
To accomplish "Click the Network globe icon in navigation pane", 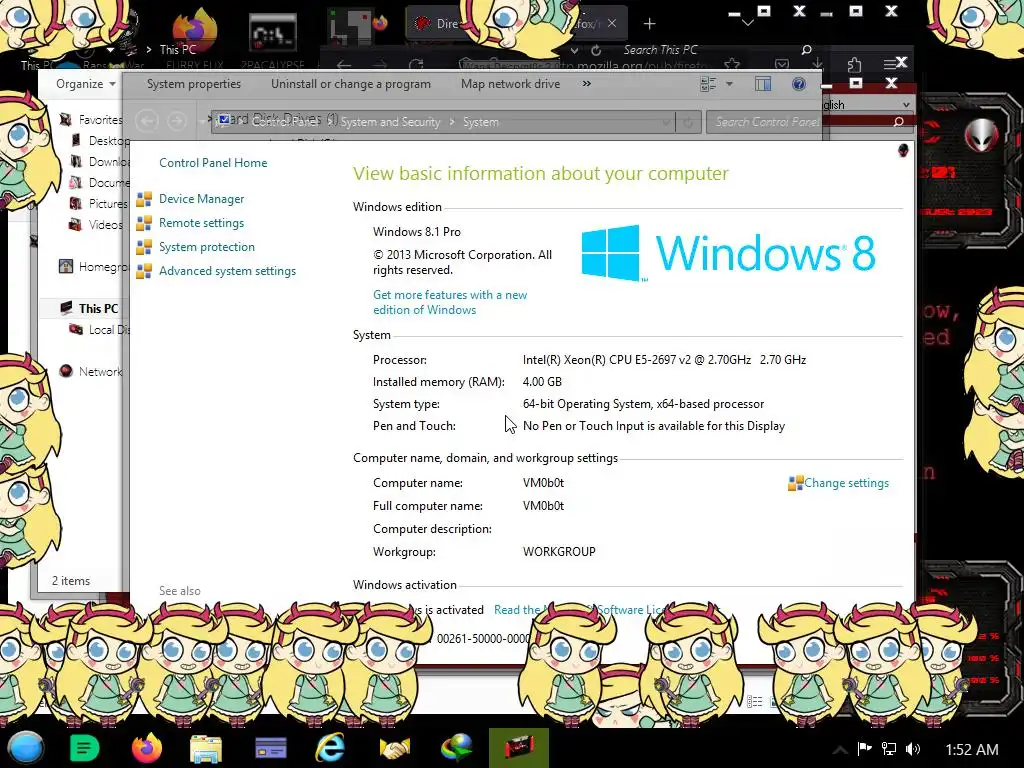I will click(65, 371).
